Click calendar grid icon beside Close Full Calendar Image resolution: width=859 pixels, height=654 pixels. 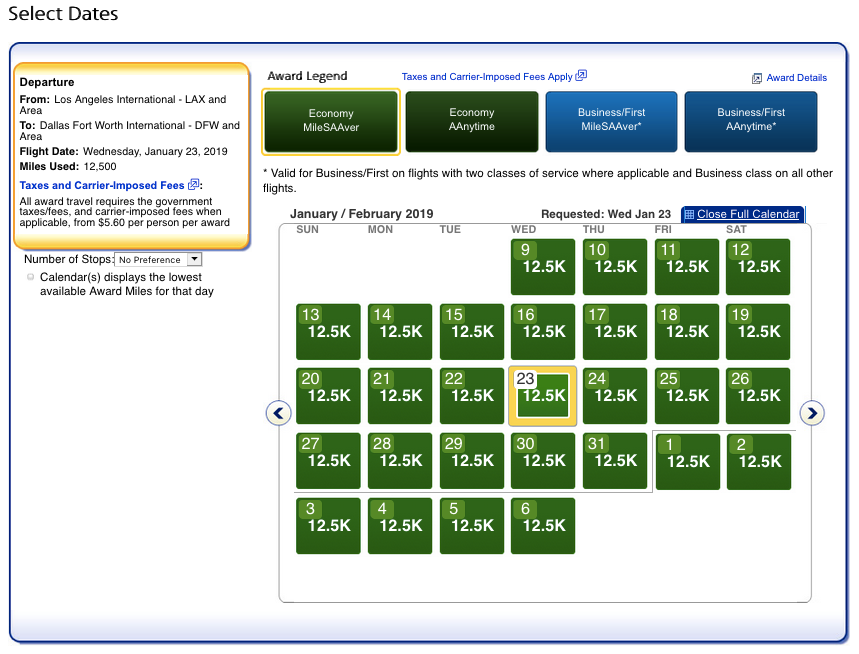[x=689, y=214]
